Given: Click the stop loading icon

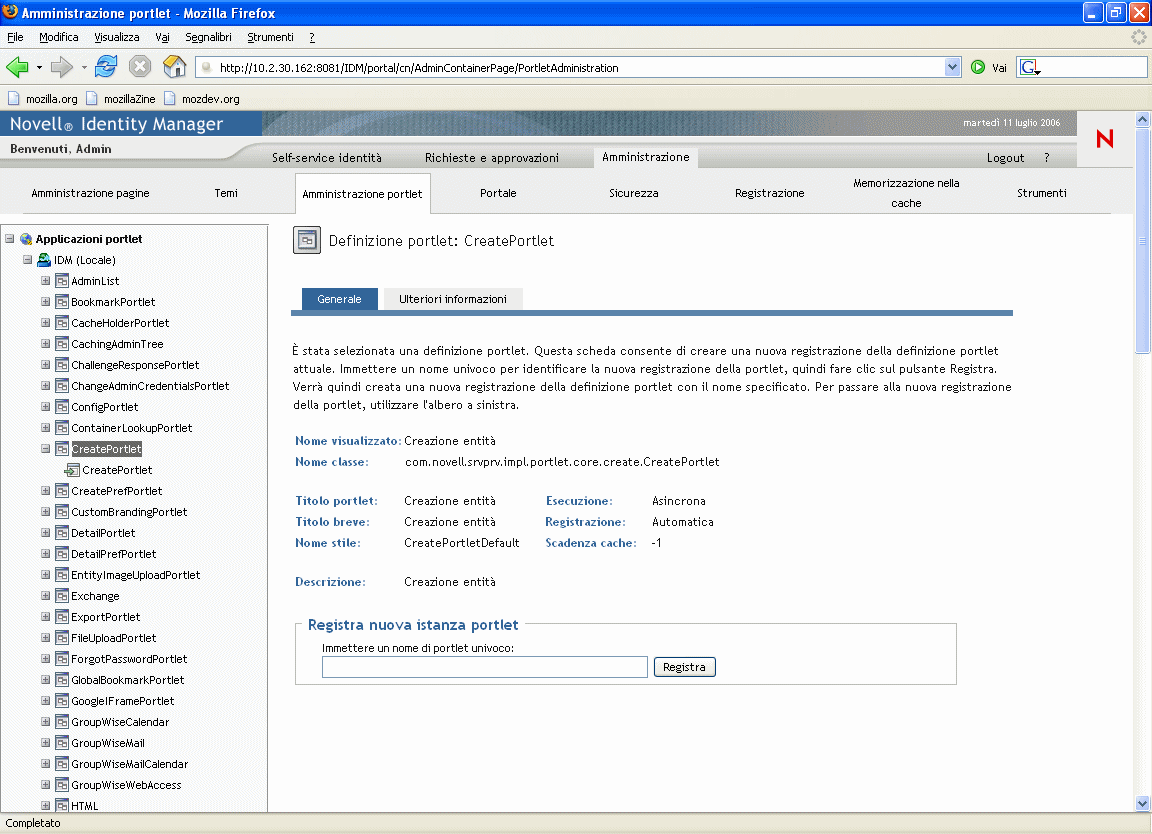Looking at the screenshot, I should coord(140,67).
